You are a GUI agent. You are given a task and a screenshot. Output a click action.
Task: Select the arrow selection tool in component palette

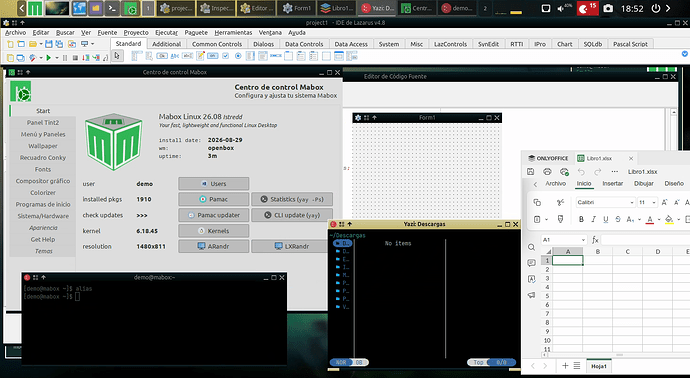pyautogui.click(x=117, y=56)
